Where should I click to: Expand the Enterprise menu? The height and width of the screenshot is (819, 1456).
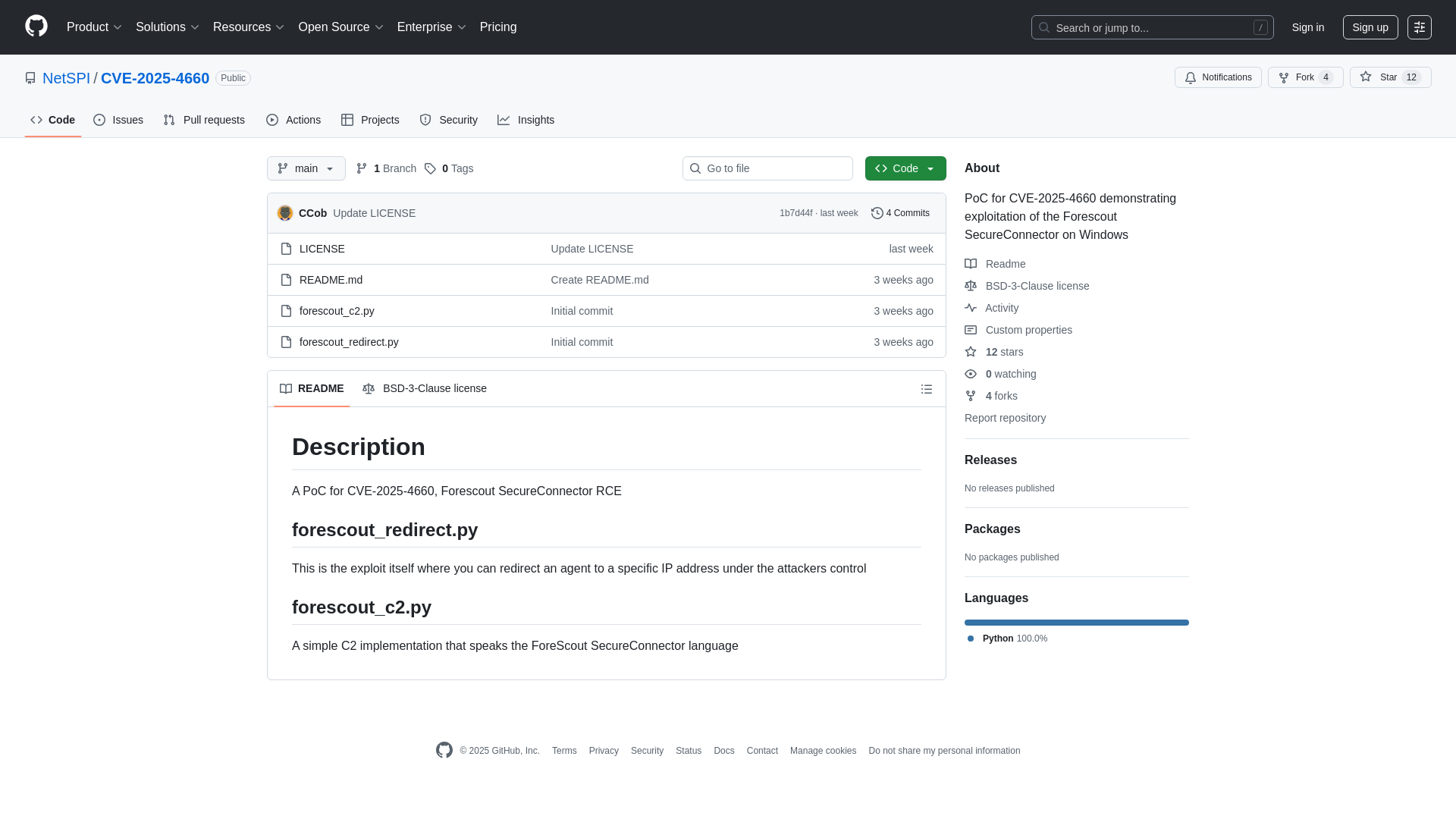click(x=431, y=27)
